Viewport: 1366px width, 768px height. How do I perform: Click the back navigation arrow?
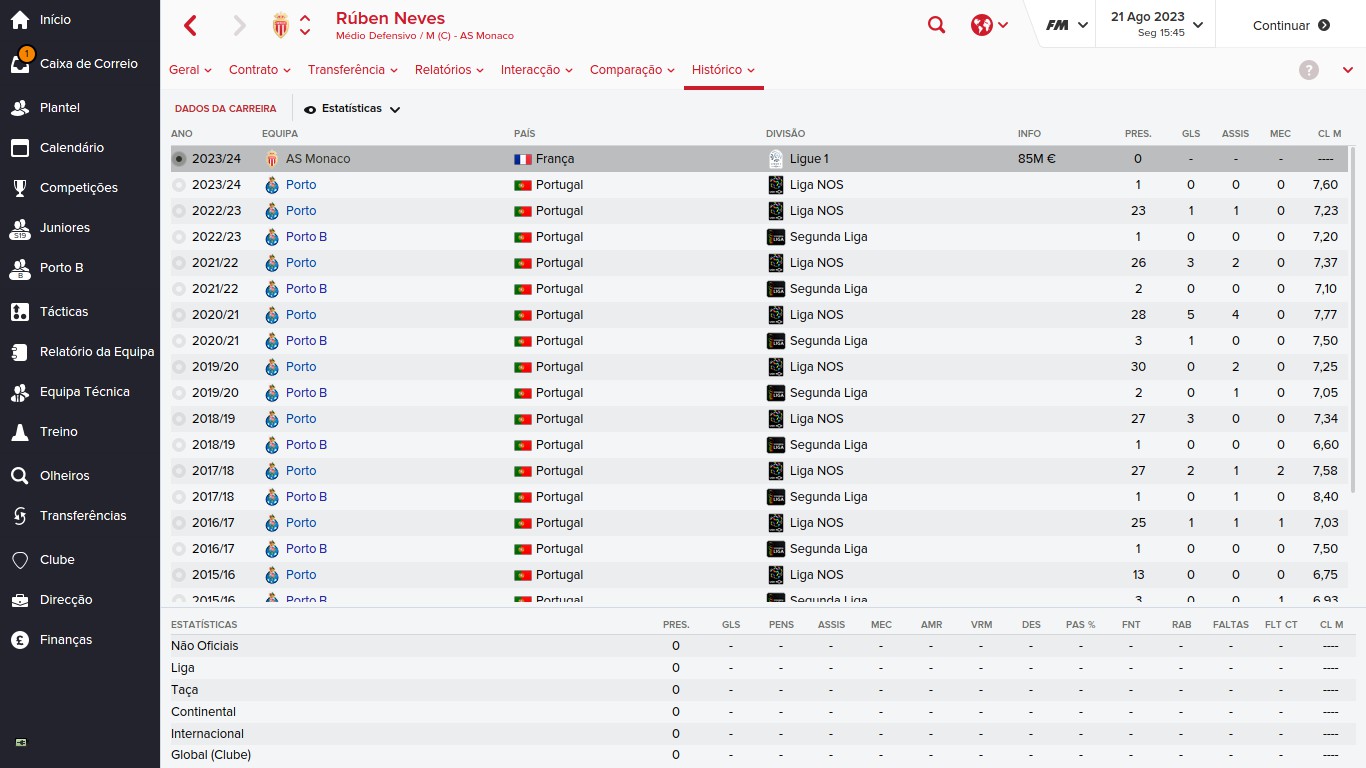point(191,26)
